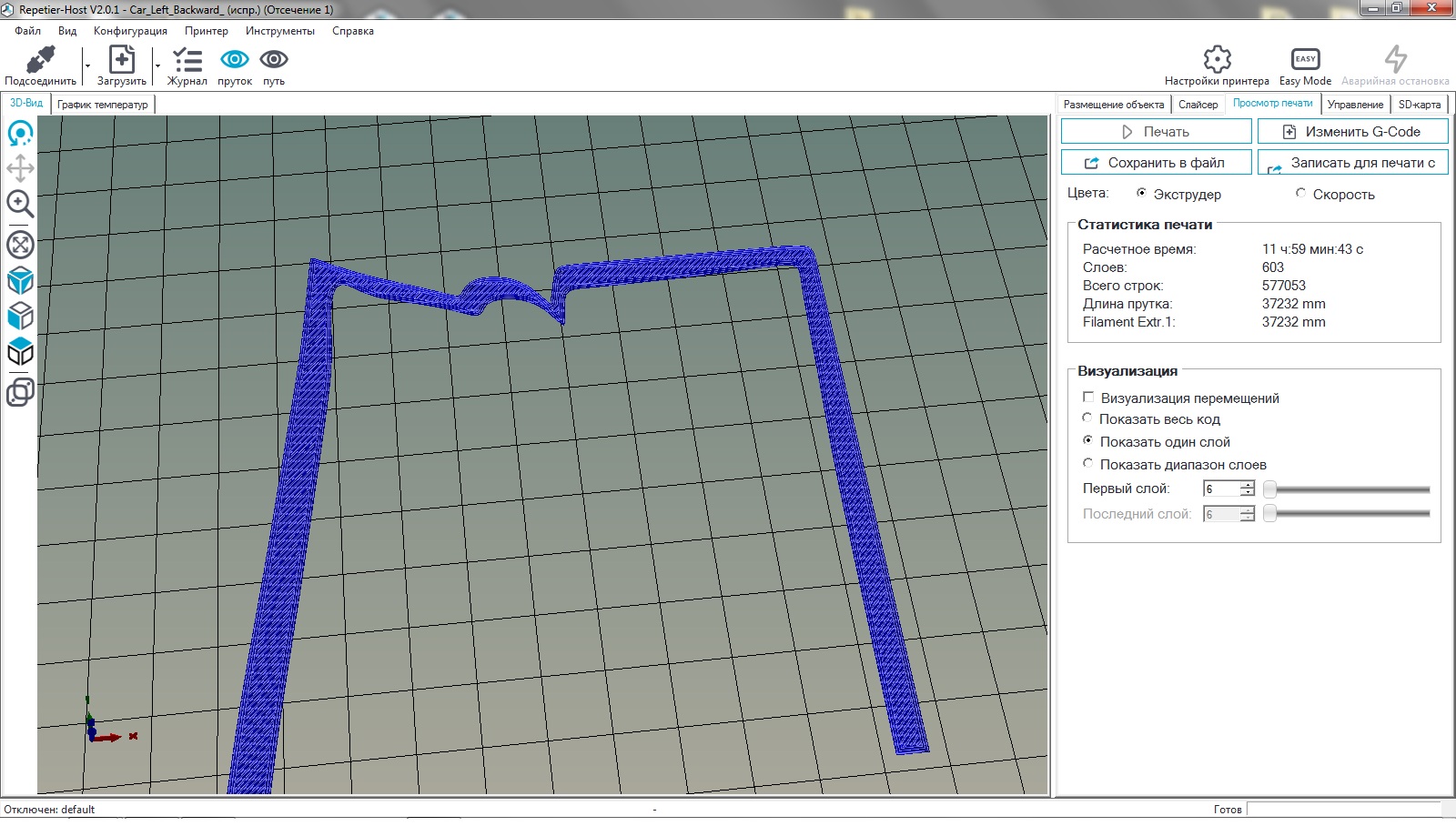Expand dropdown arrow beside Load button
The width and height of the screenshot is (1456, 826).
click(x=157, y=65)
